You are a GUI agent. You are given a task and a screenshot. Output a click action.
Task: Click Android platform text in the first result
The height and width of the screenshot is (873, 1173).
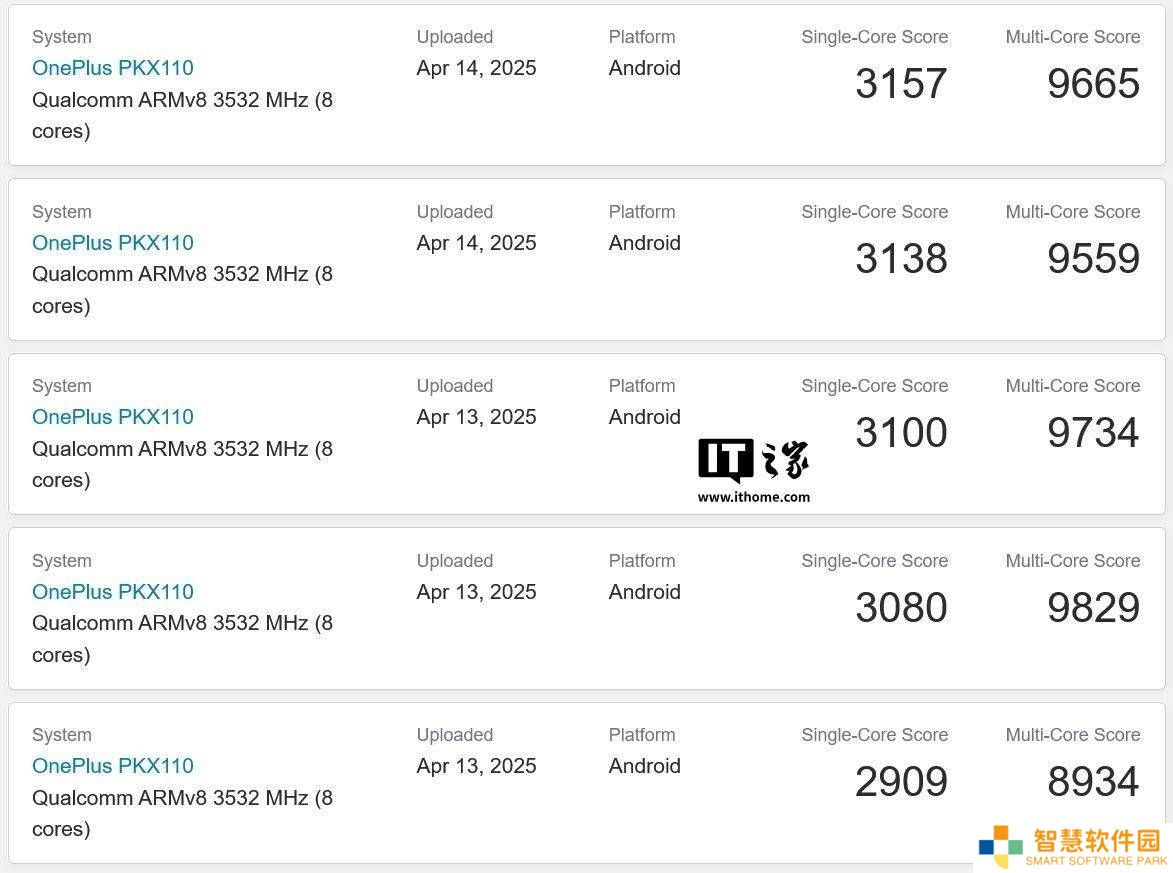(645, 68)
